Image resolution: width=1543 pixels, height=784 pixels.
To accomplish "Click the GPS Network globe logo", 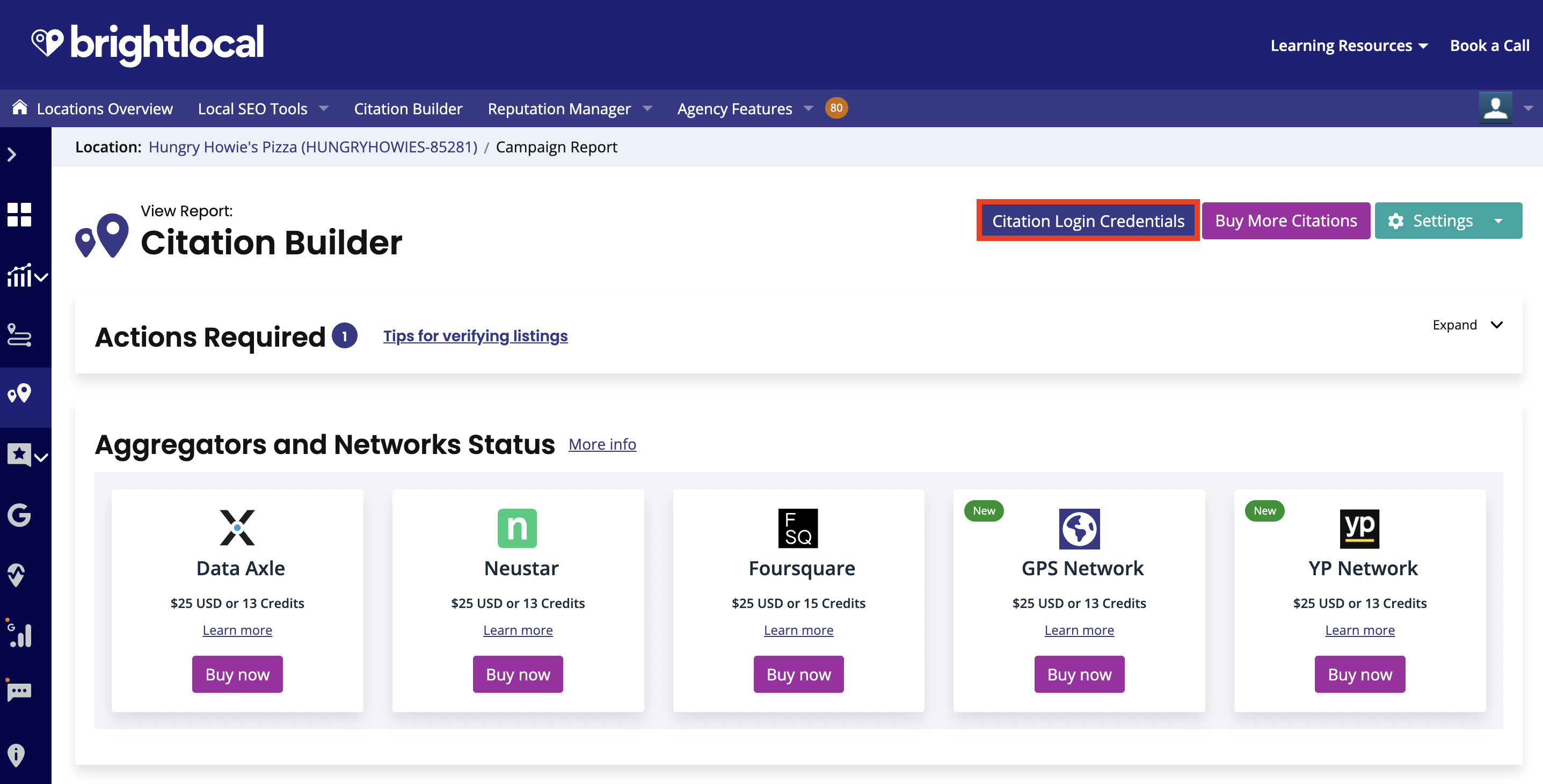I will [1079, 529].
